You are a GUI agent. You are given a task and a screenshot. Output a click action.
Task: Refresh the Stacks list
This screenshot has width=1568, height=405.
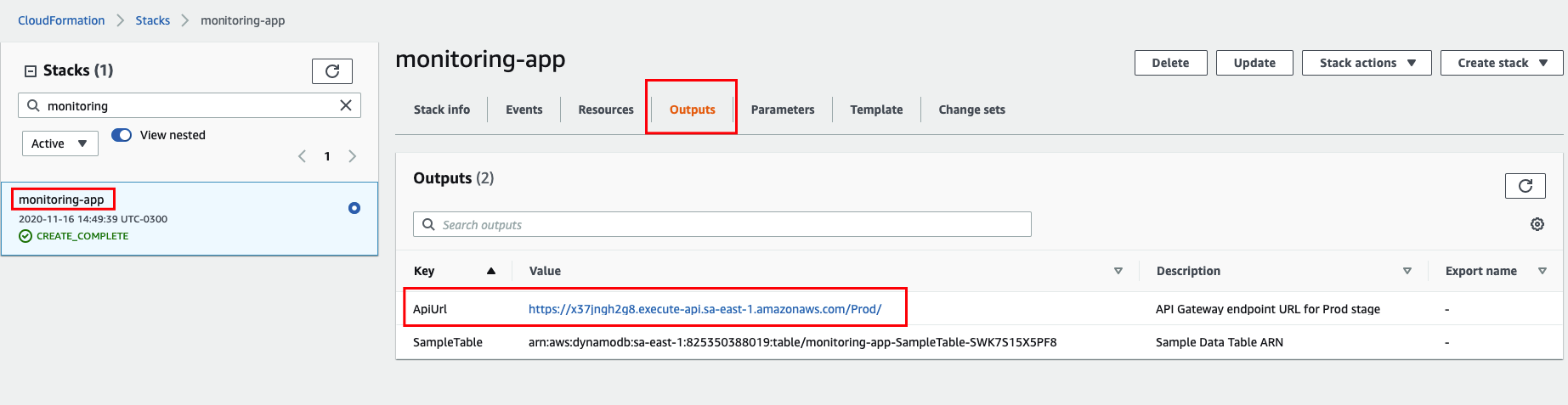(x=332, y=71)
